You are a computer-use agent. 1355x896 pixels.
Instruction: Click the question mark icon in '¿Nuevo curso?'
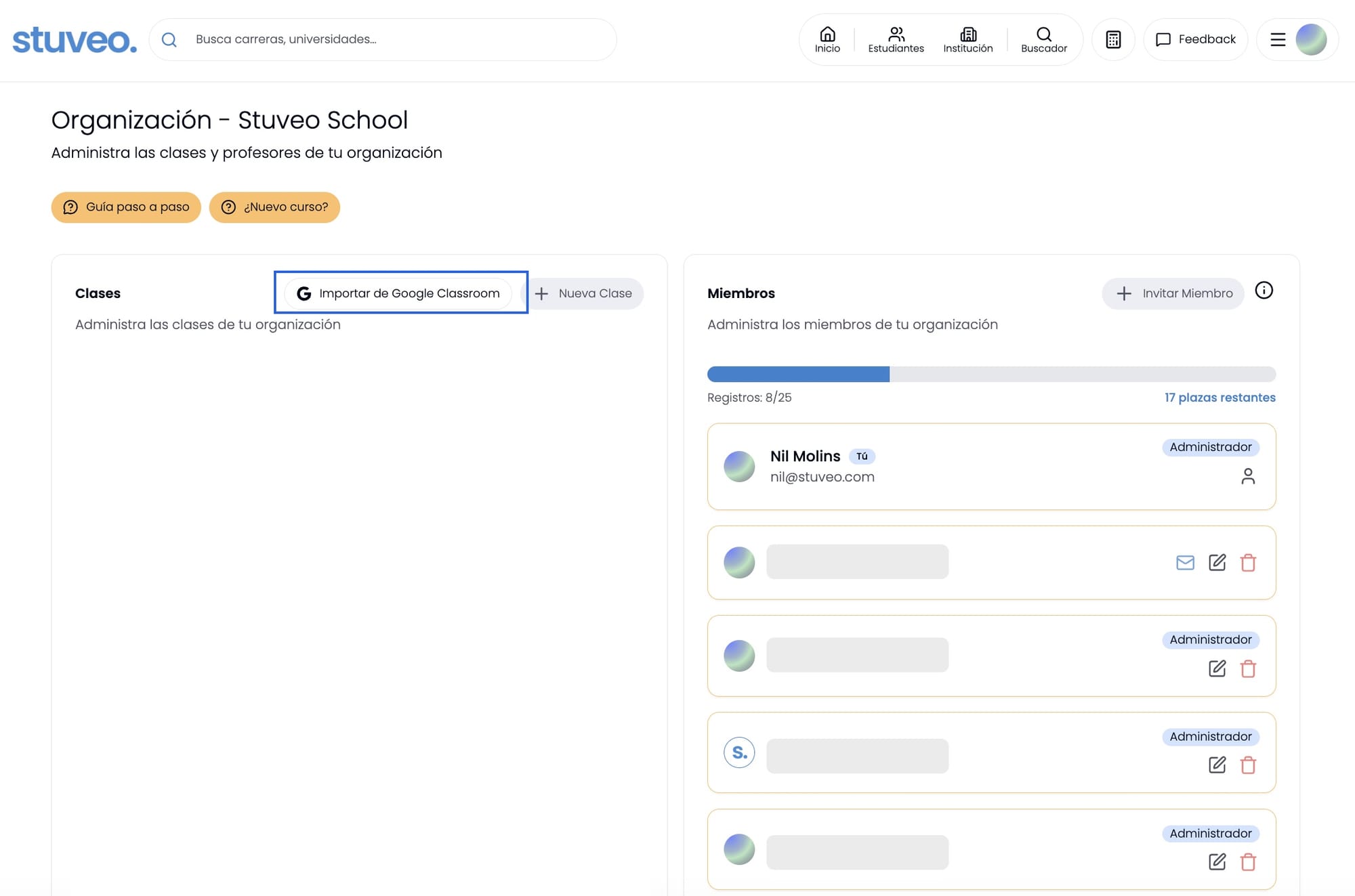pos(228,207)
